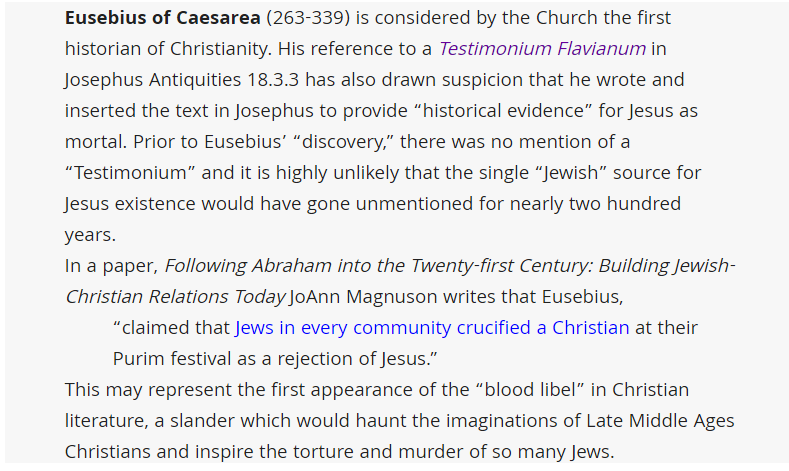The height and width of the screenshot is (471, 789).
Task: Open the Testimonium Flavianum link
Action: [x=542, y=48]
